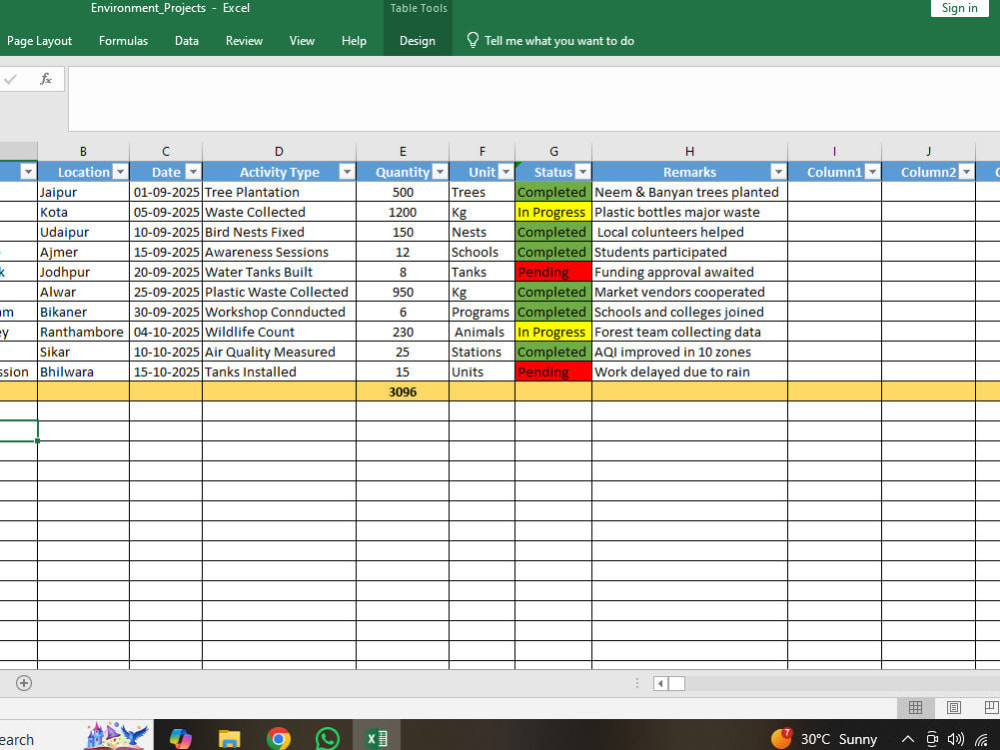This screenshot has height=750, width=1000.
Task: Open Google Chrome from the taskbar
Action: tap(278, 739)
